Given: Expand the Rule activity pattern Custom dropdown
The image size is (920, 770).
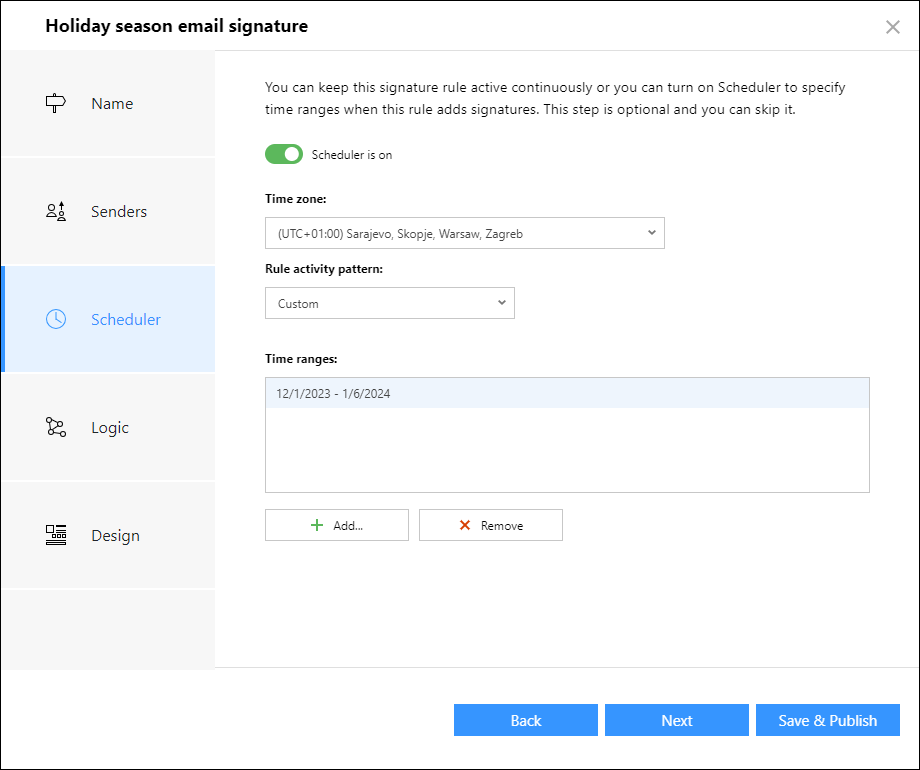Looking at the screenshot, I should (390, 303).
